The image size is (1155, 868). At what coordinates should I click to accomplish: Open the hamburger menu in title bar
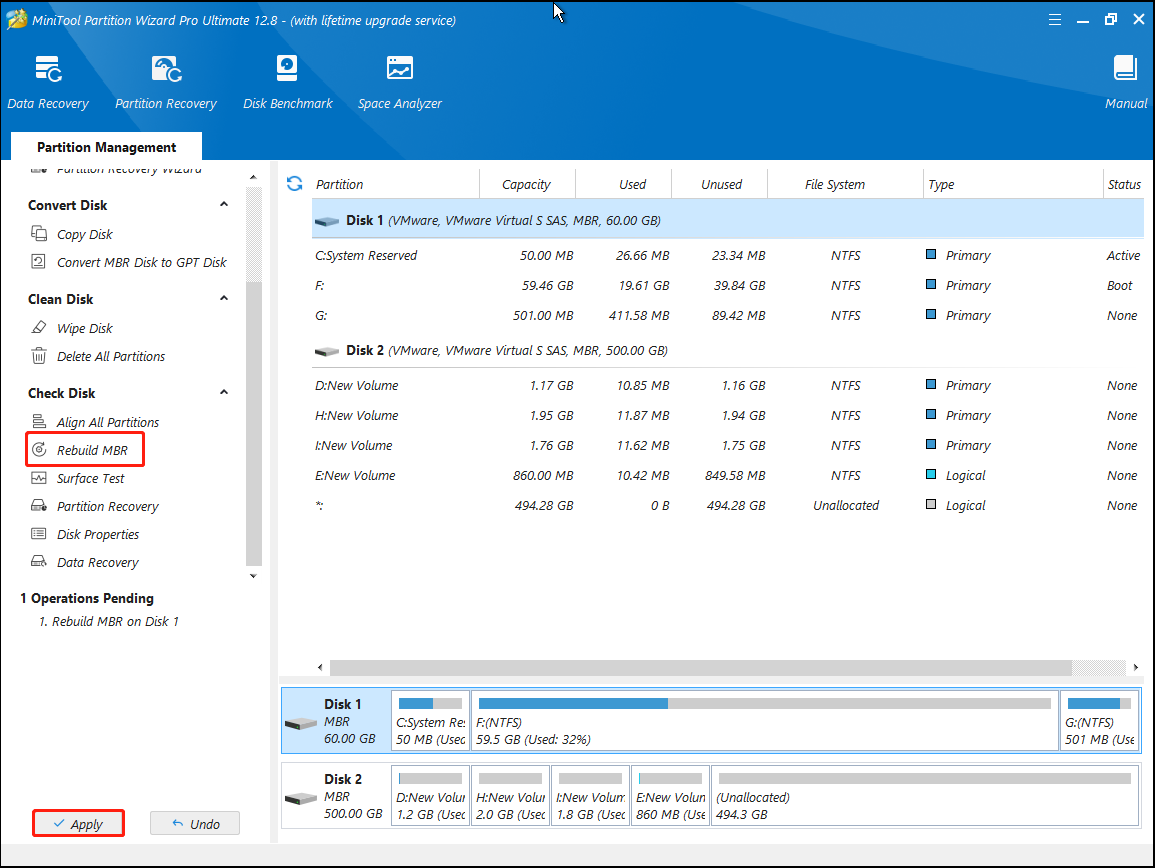(1054, 18)
